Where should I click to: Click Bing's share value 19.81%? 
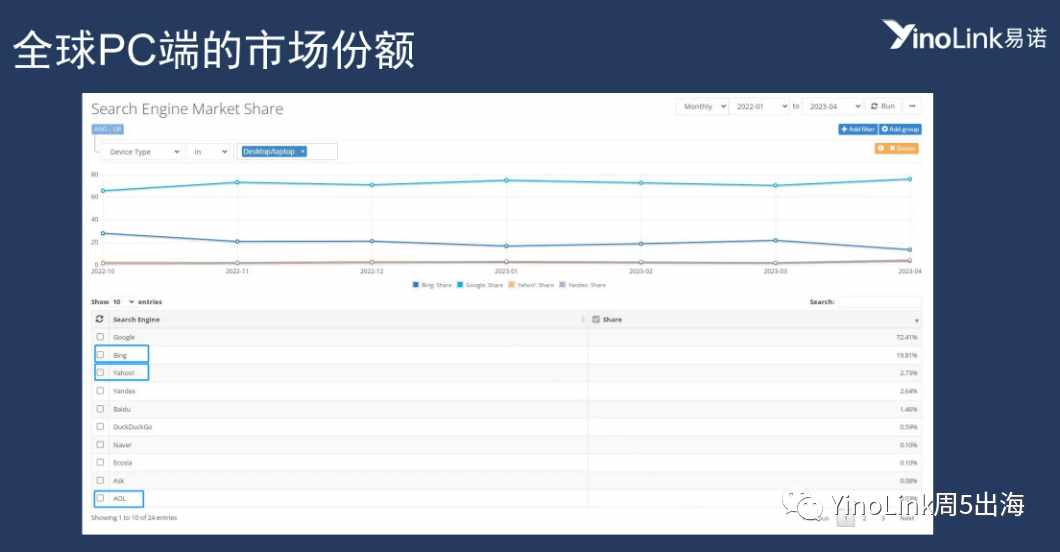(907, 355)
